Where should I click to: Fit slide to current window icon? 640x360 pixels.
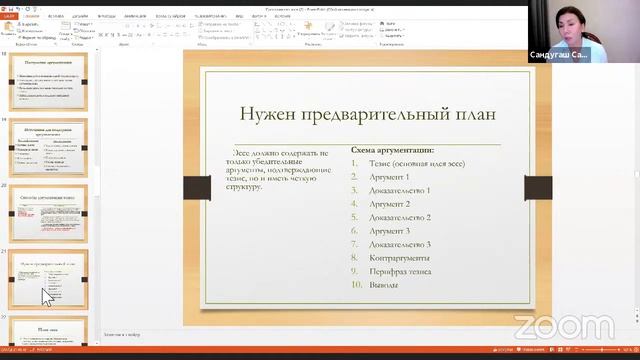click(x=636, y=350)
